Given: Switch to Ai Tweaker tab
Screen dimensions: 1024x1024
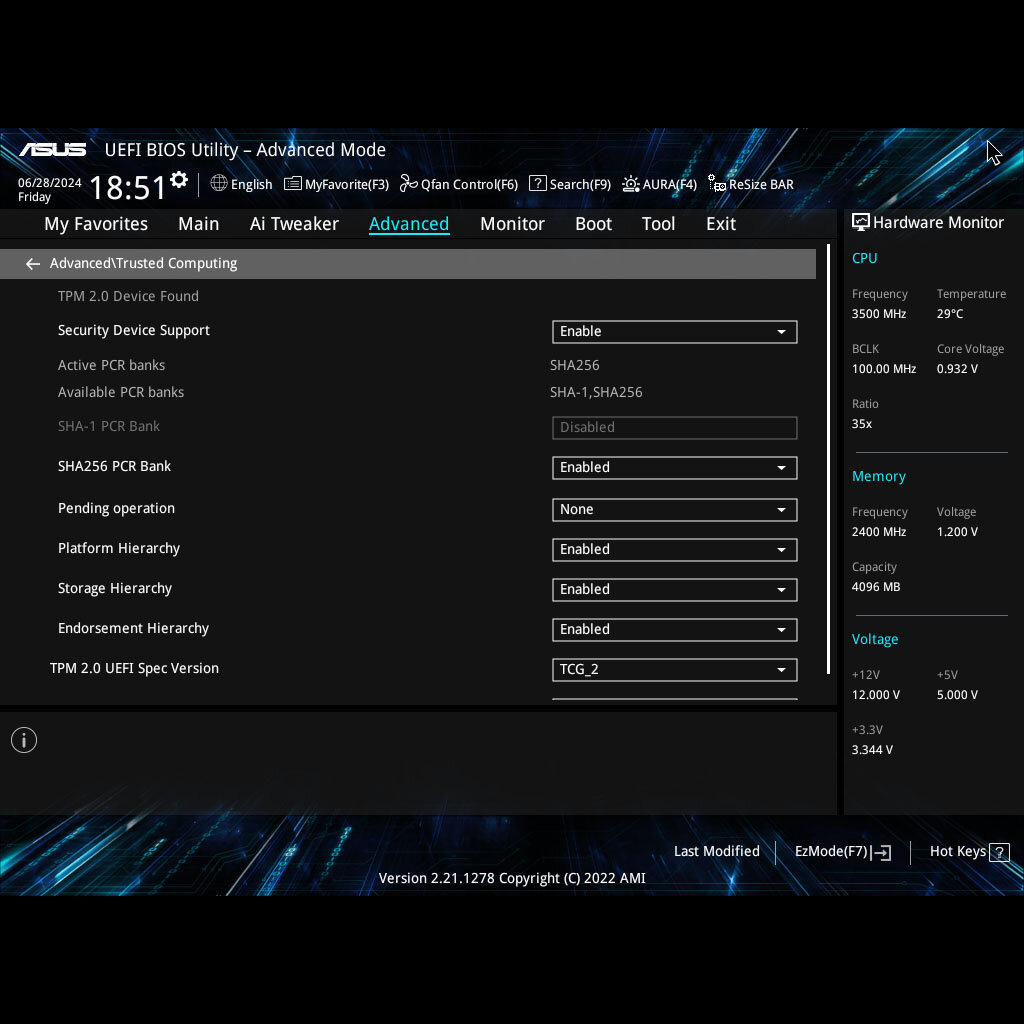Looking at the screenshot, I should (x=294, y=224).
